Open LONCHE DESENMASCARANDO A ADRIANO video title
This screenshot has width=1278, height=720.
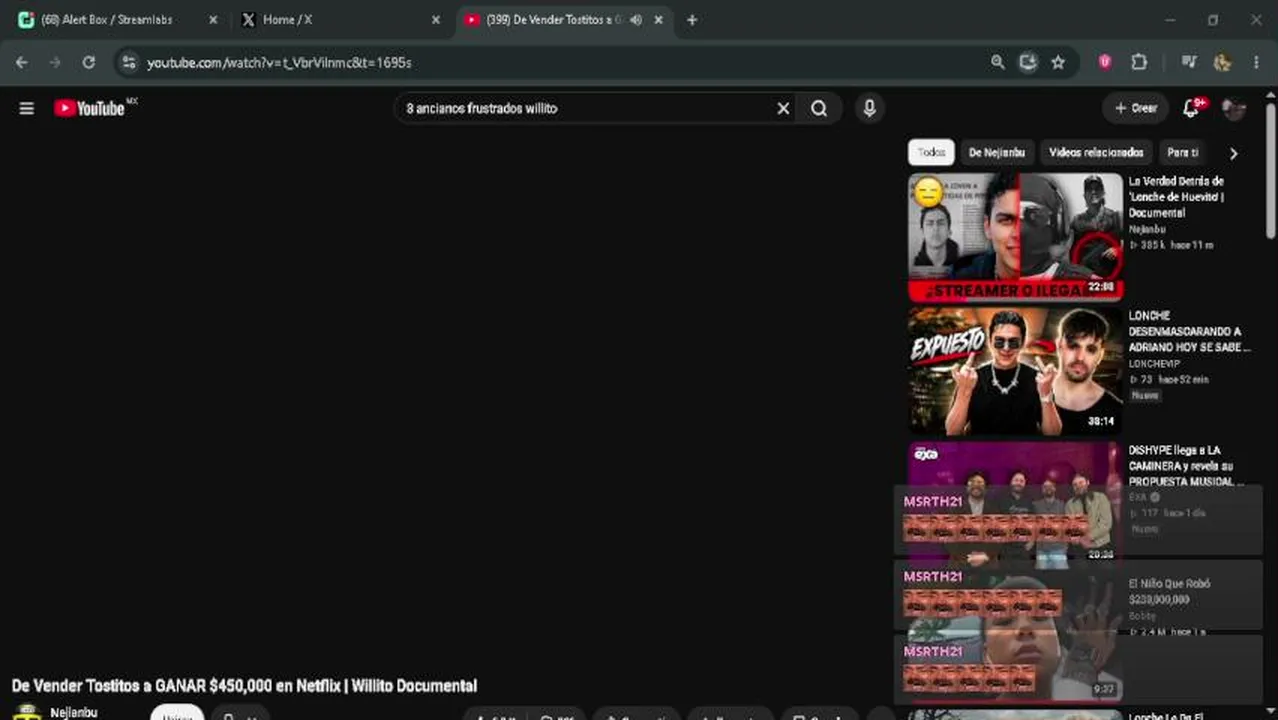click(1189, 331)
